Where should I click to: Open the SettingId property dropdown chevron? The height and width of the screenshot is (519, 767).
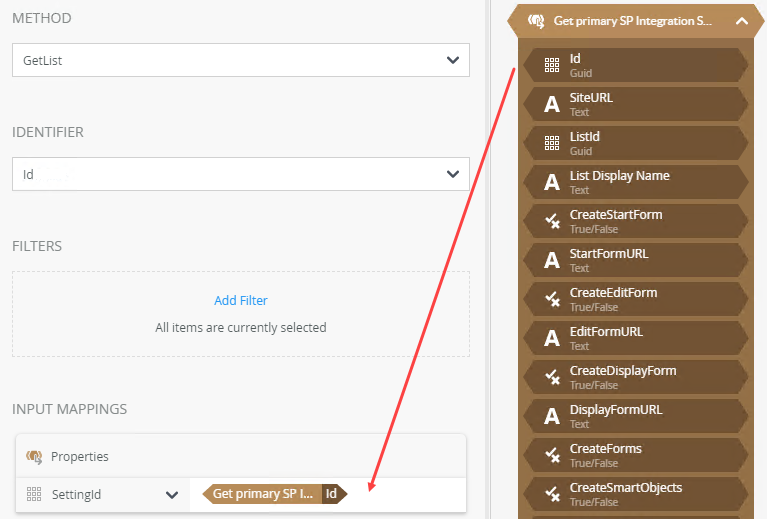tap(172, 495)
